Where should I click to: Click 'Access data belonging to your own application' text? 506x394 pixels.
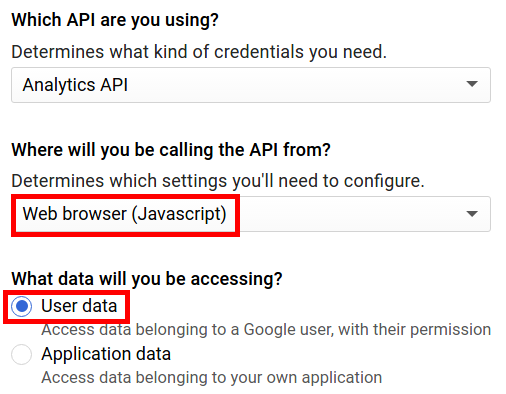[x=212, y=378]
